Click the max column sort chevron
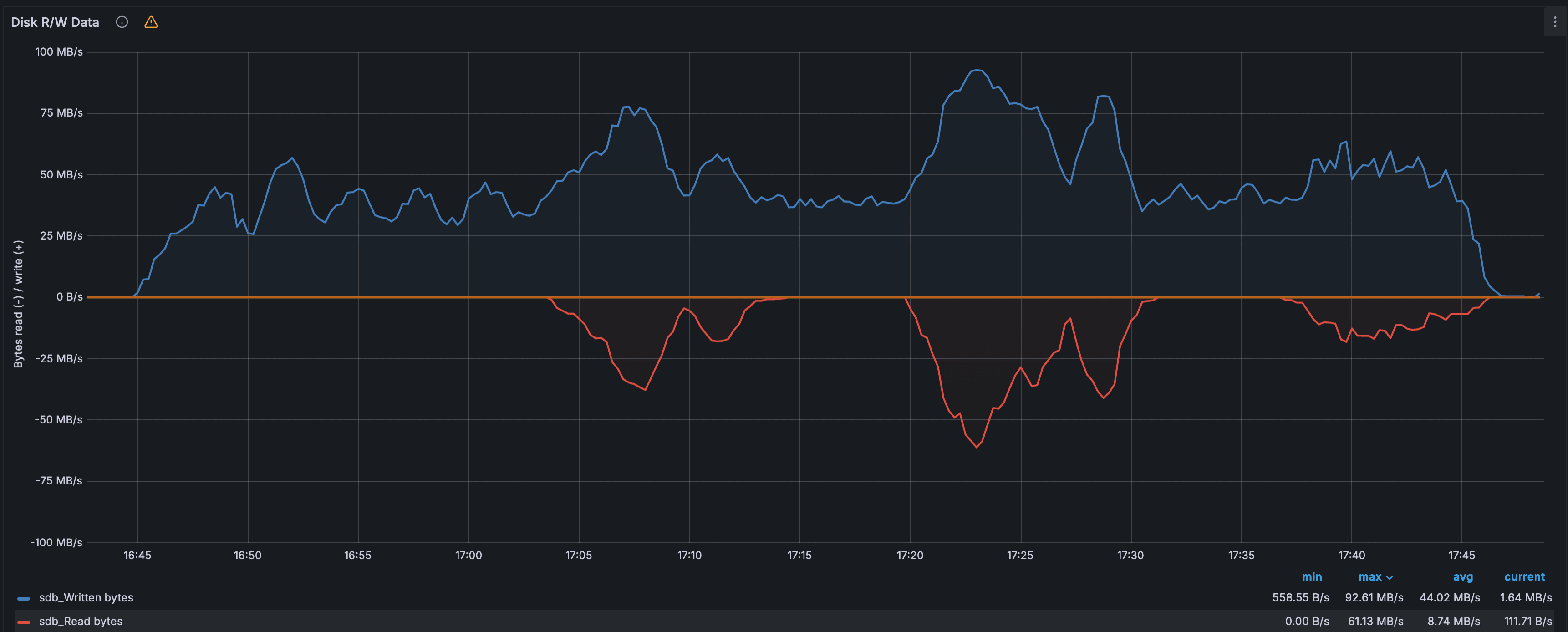Viewport: 1568px width, 632px height. [x=1390, y=577]
